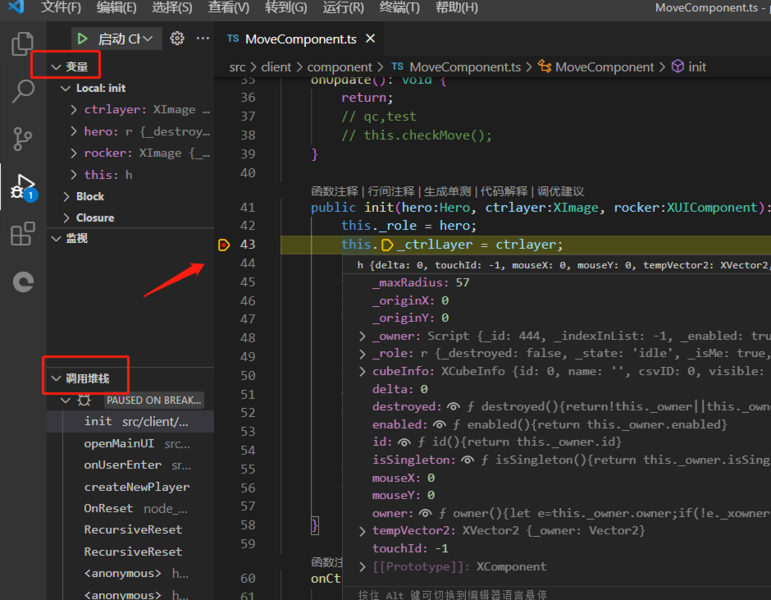Click 'src' in the breadcrumb path

(x=237, y=67)
